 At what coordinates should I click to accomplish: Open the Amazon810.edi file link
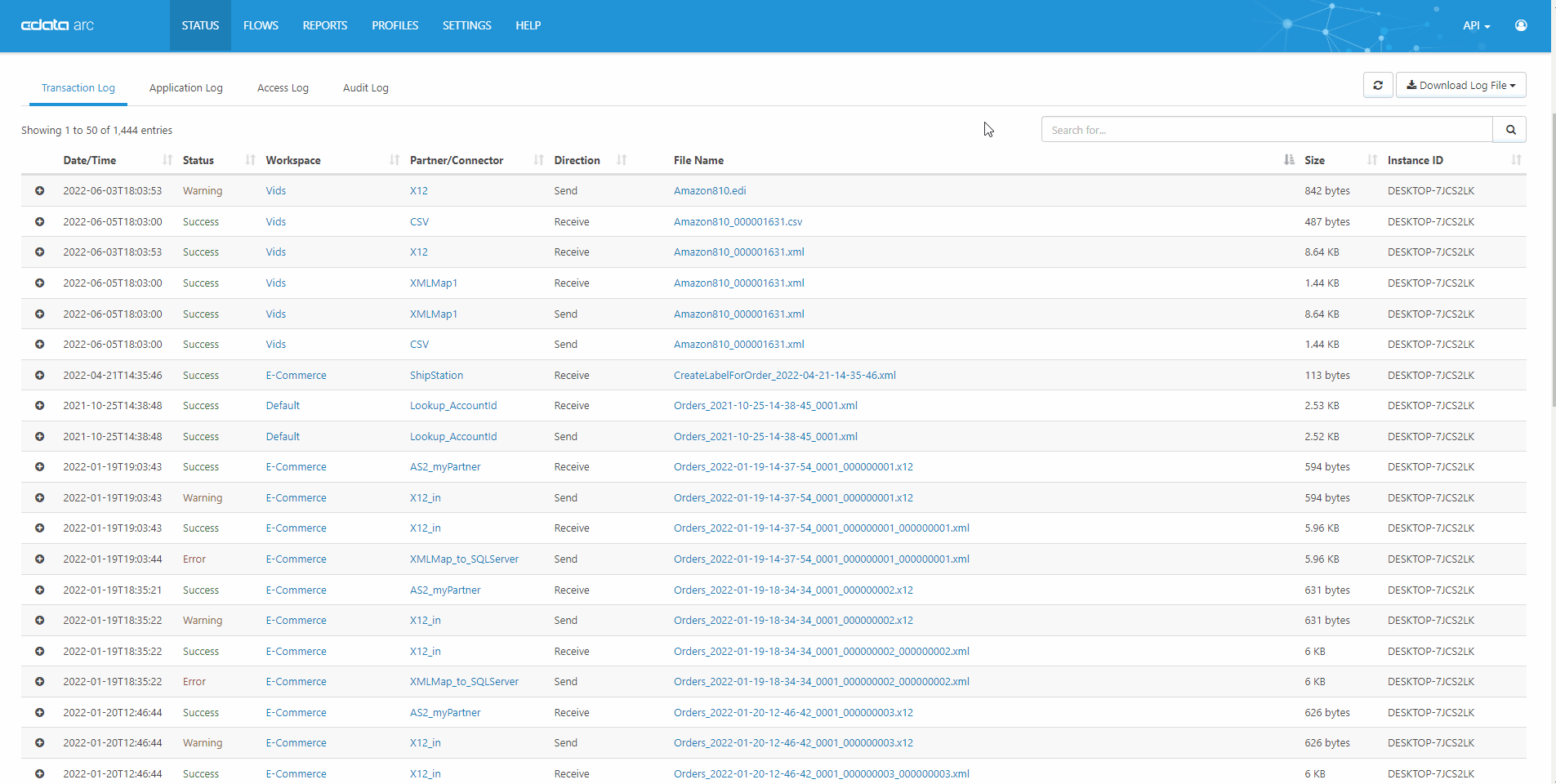pyautogui.click(x=710, y=191)
